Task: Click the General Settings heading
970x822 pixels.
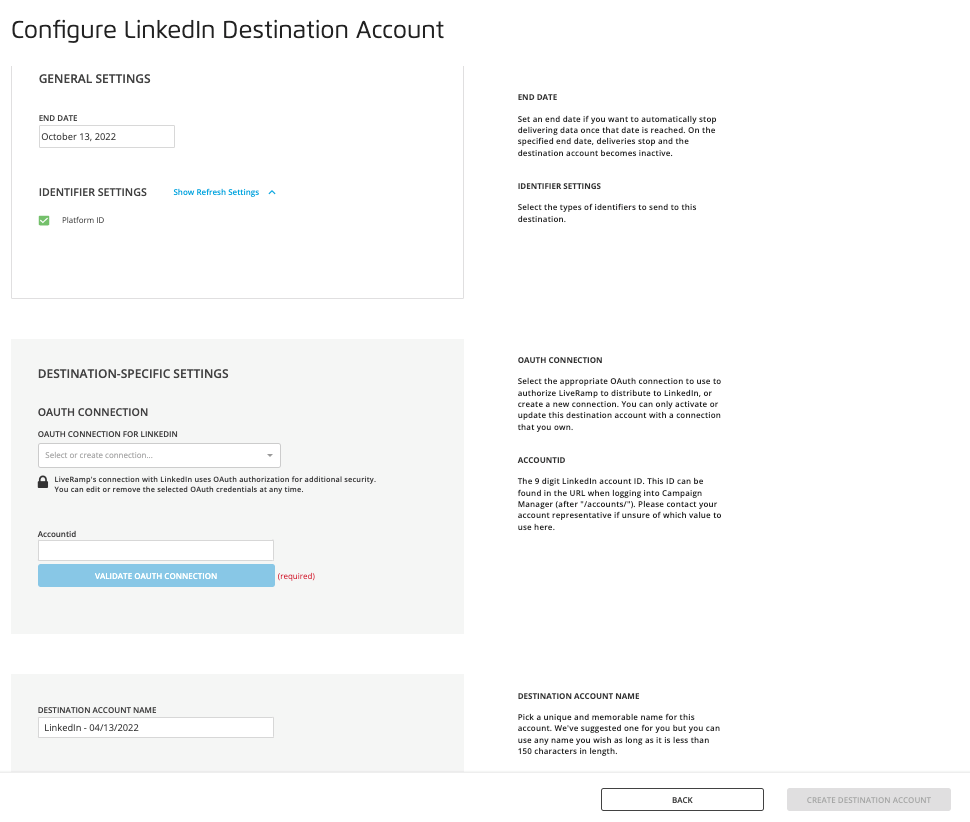Action: (95, 79)
